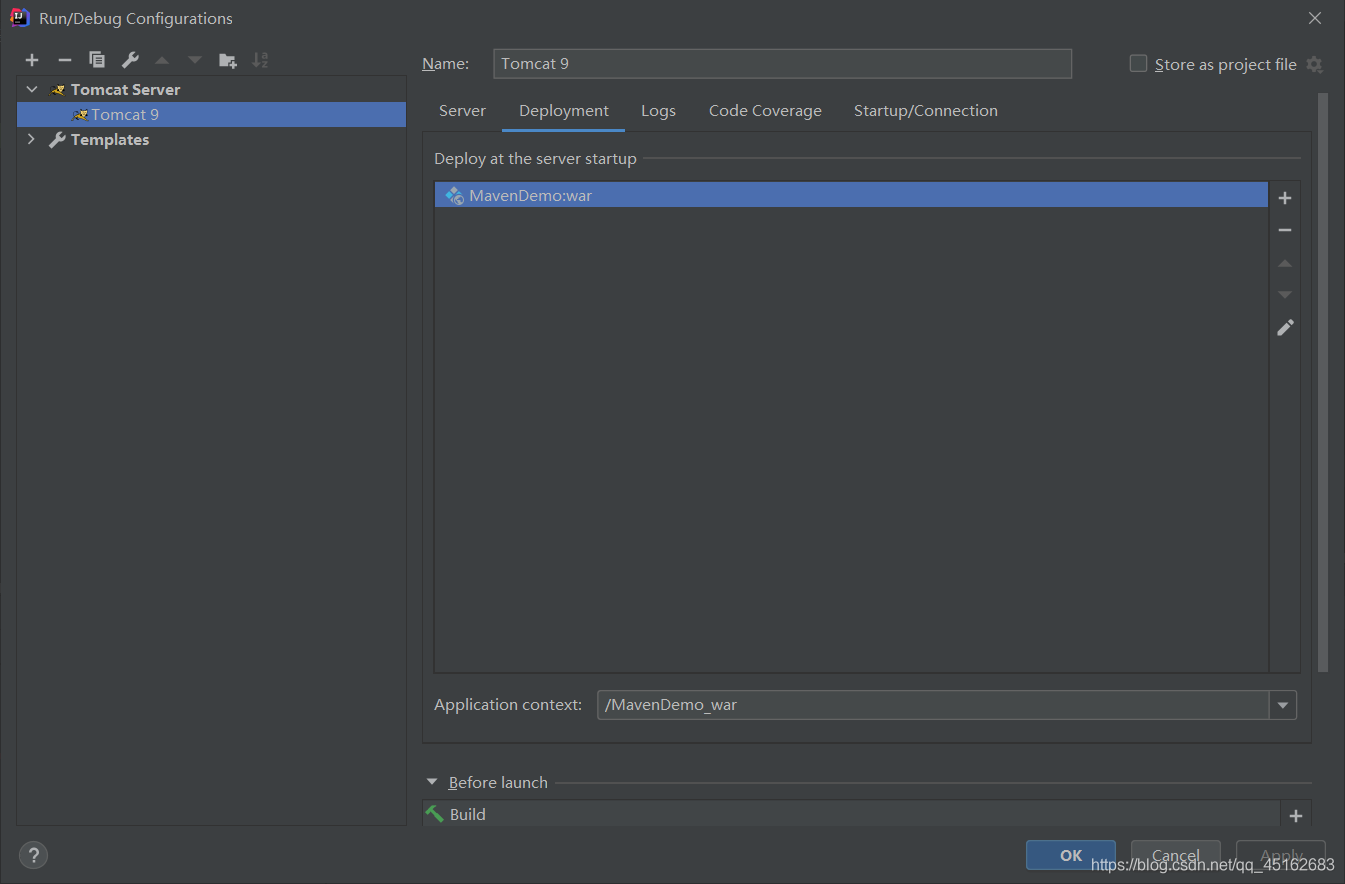Collapse the Tomcat Server tree node
Viewport: 1345px width, 884px height.
pyautogui.click(x=32, y=89)
